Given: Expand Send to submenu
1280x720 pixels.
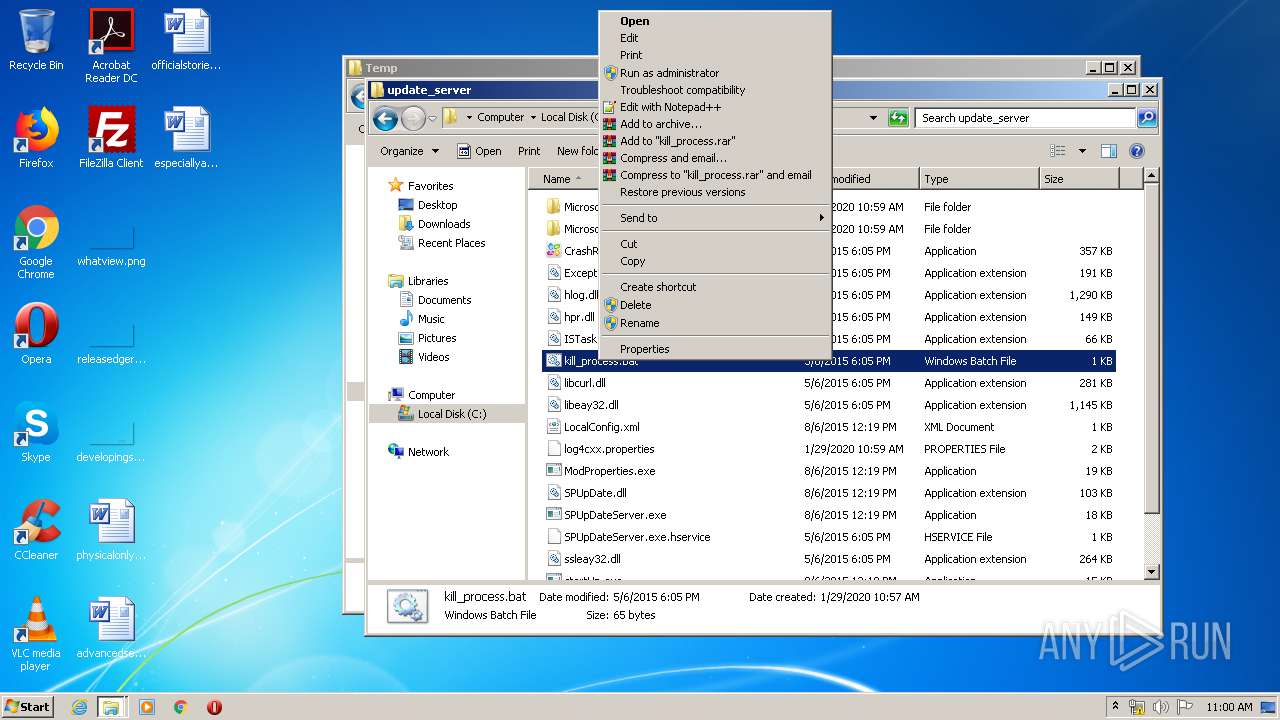Looking at the screenshot, I should [x=715, y=218].
